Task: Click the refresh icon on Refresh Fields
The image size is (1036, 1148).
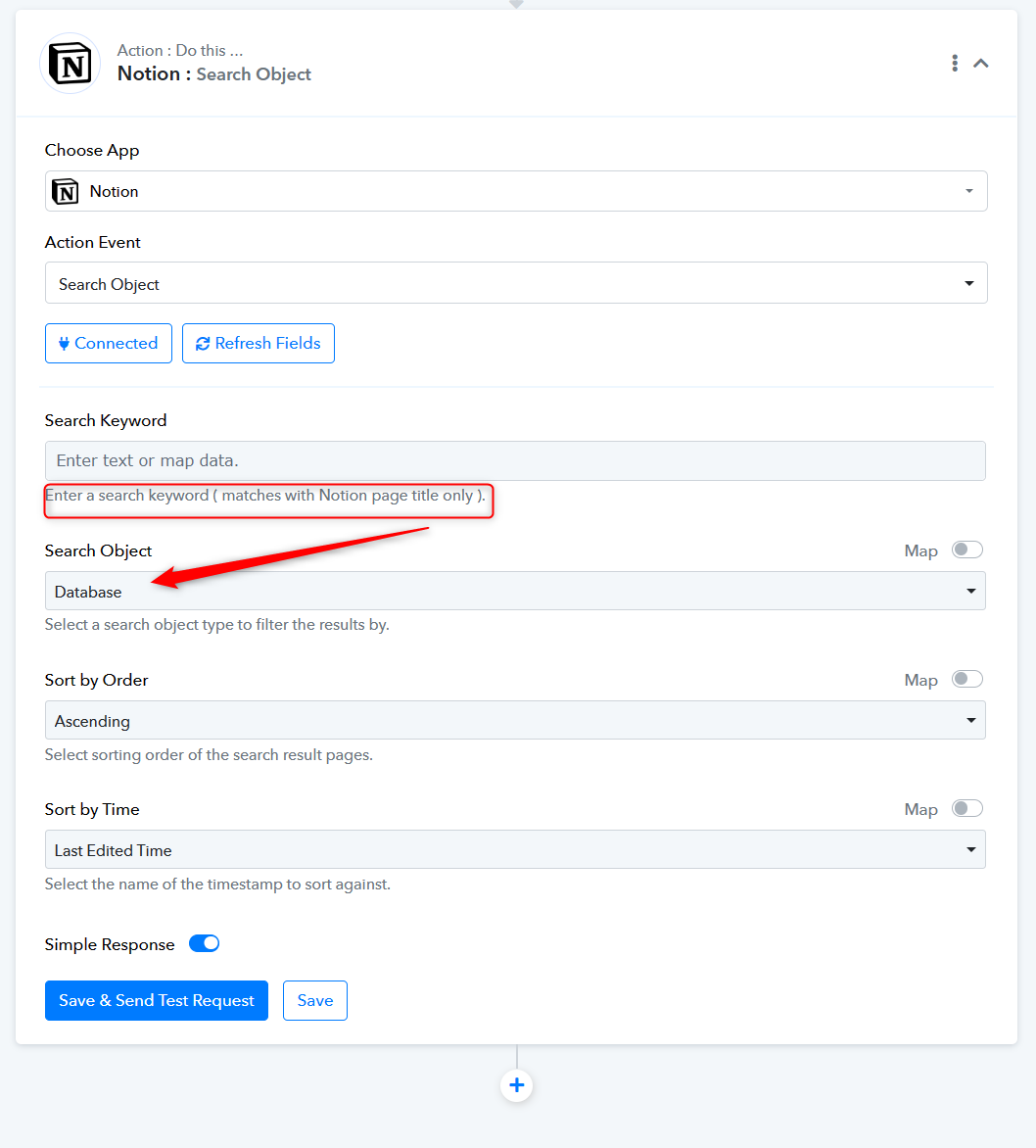Action: pyautogui.click(x=203, y=344)
